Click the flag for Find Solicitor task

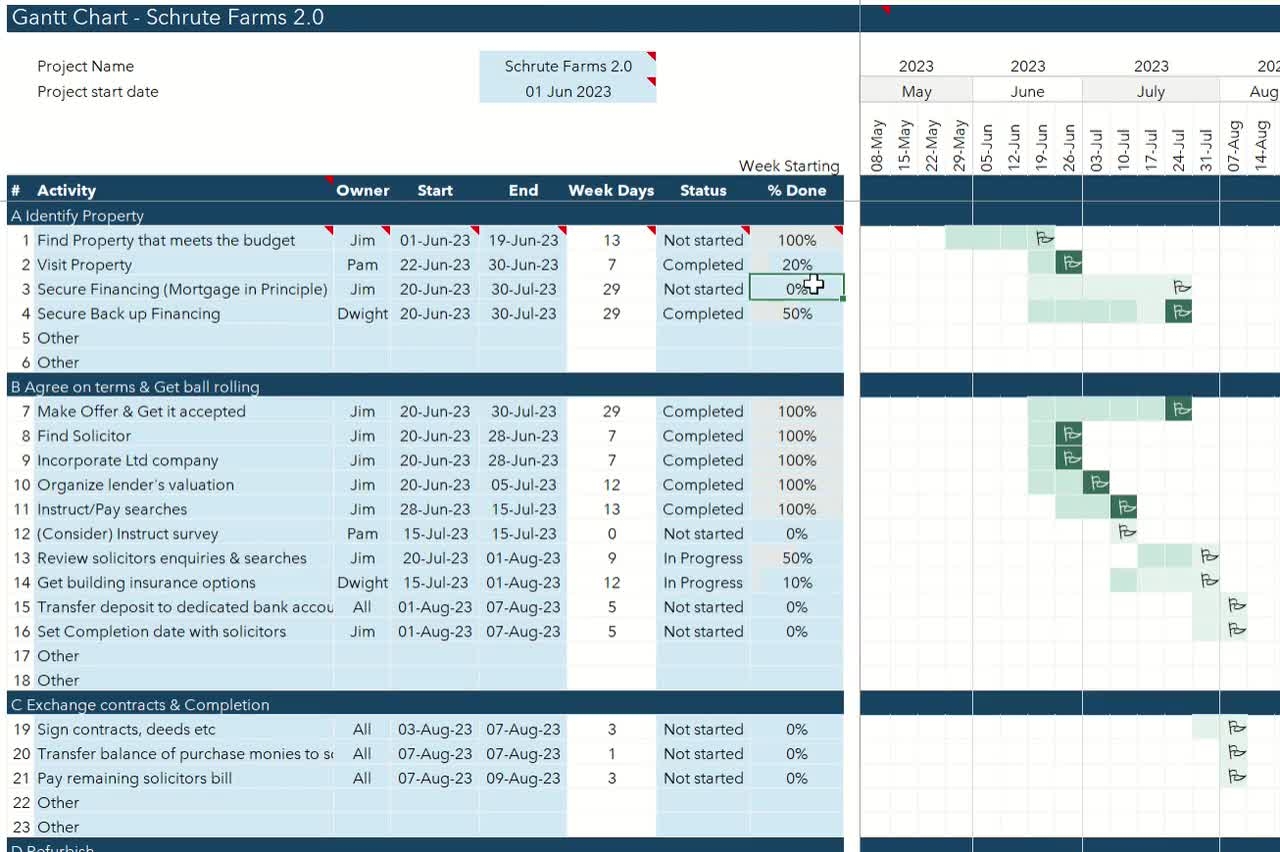click(1070, 435)
